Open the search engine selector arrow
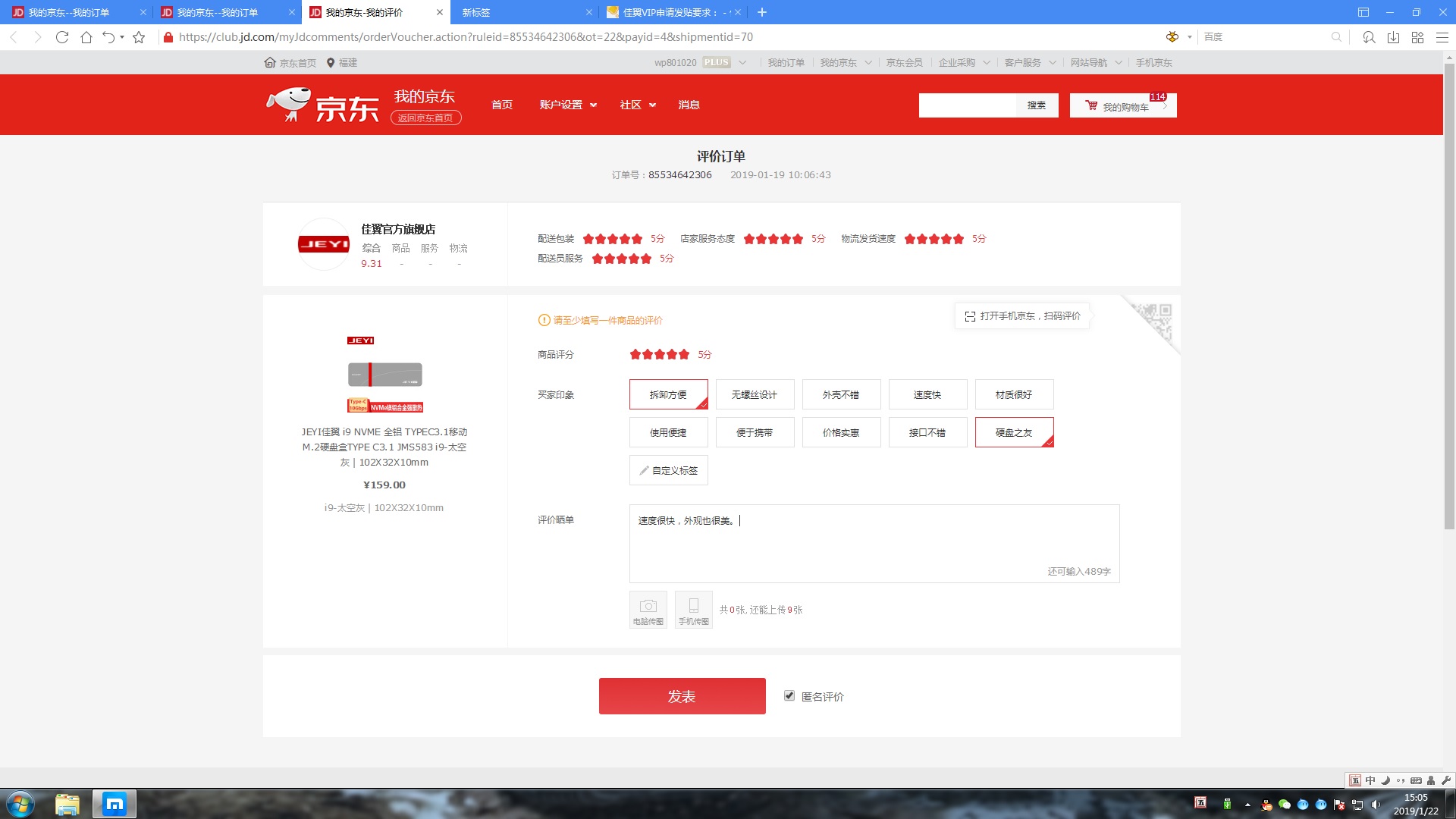 pyautogui.click(x=1190, y=36)
